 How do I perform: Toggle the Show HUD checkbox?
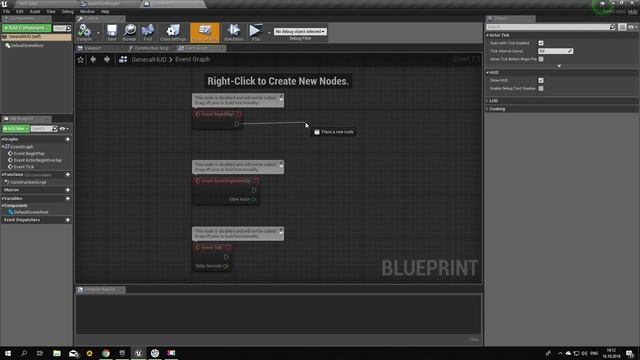pyautogui.click(x=541, y=80)
